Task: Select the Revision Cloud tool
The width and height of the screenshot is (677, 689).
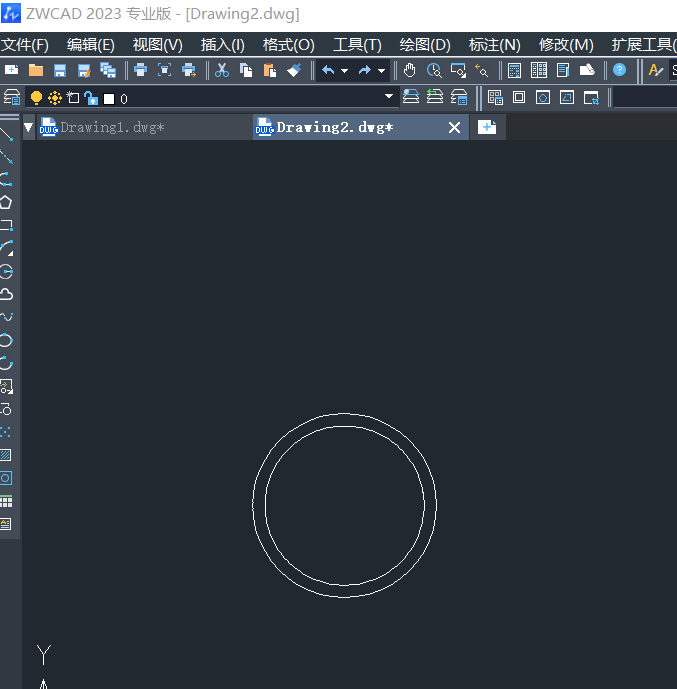Action: 7,294
